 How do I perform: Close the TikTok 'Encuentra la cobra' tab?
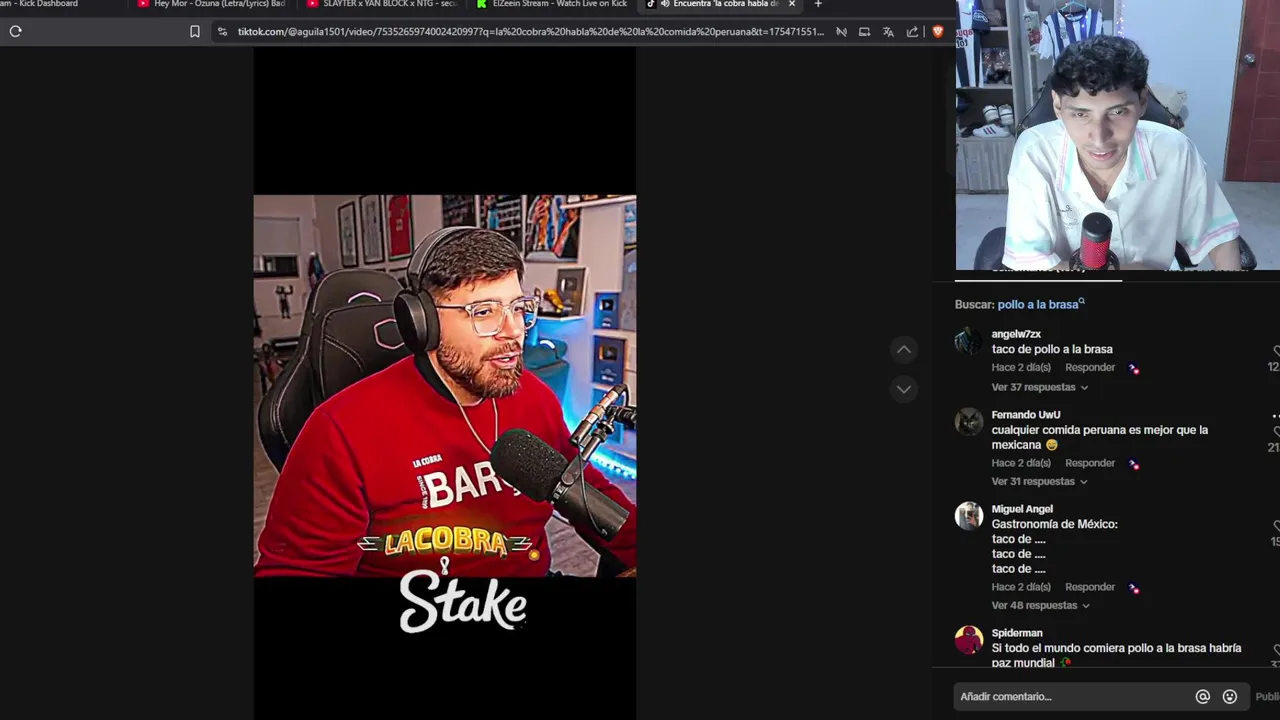[x=791, y=4]
